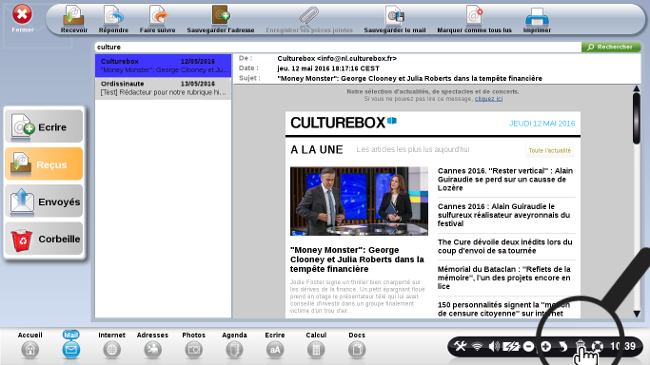Open the Envoyés sent folder
The image size is (650, 365).
point(44,202)
